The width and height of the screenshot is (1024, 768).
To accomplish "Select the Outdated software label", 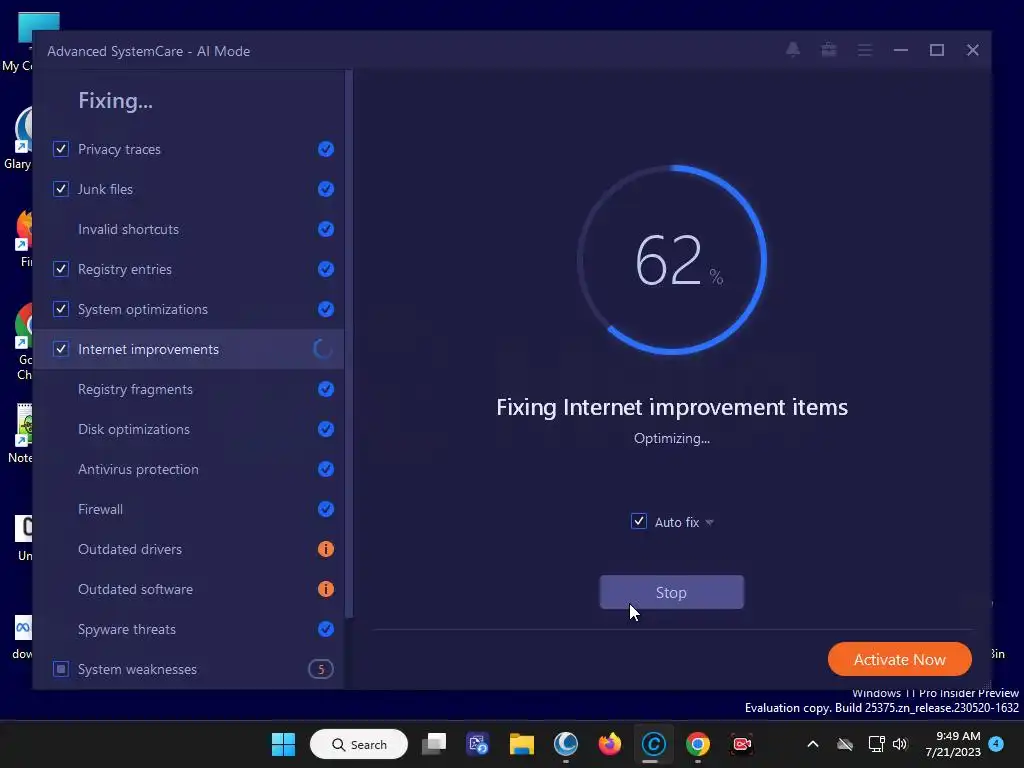I will (x=135, y=589).
